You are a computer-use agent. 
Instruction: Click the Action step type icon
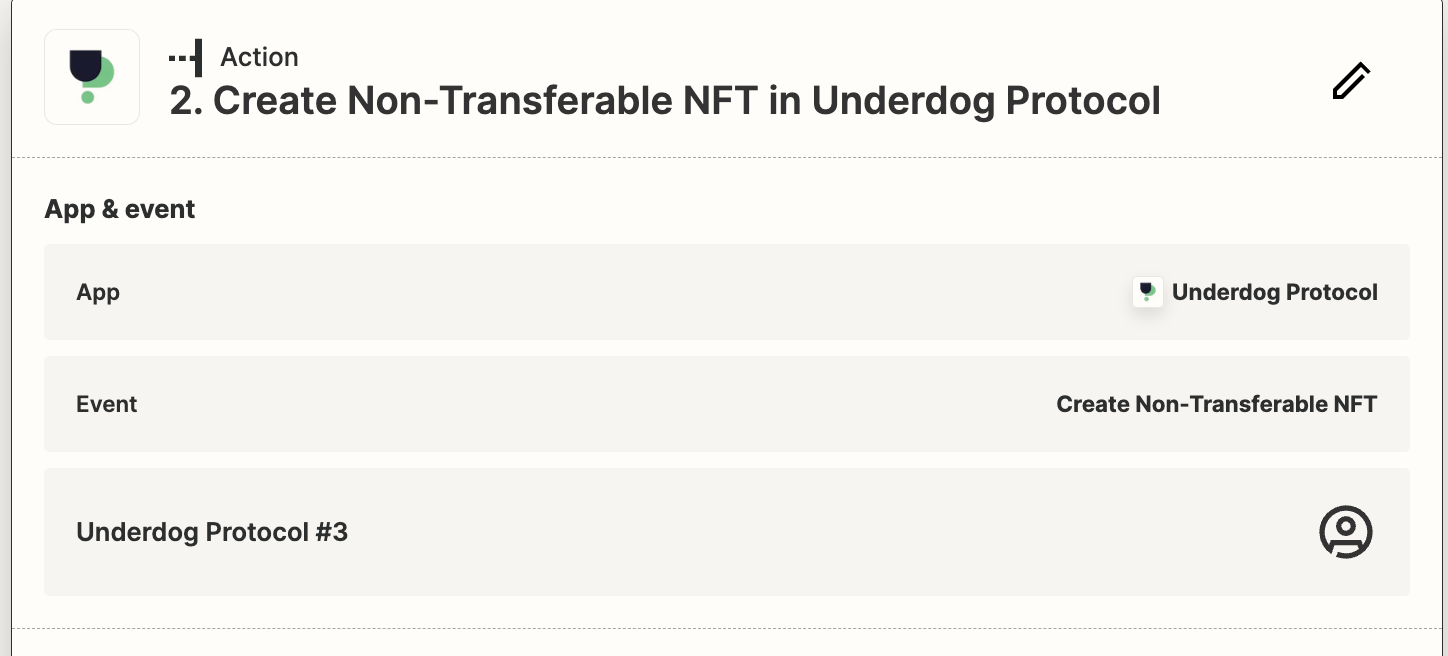coord(187,58)
